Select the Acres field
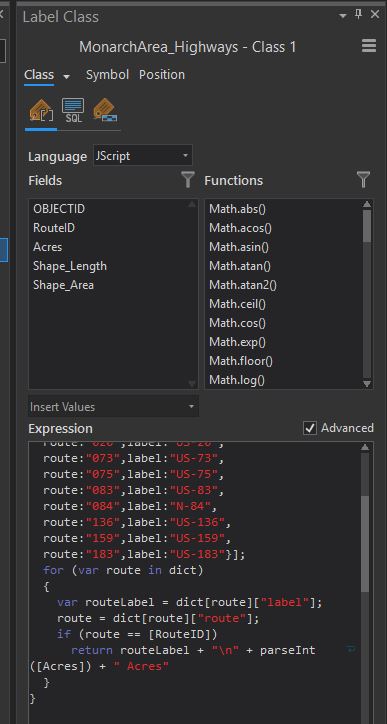 pyautogui.click(x=48, y=247)
